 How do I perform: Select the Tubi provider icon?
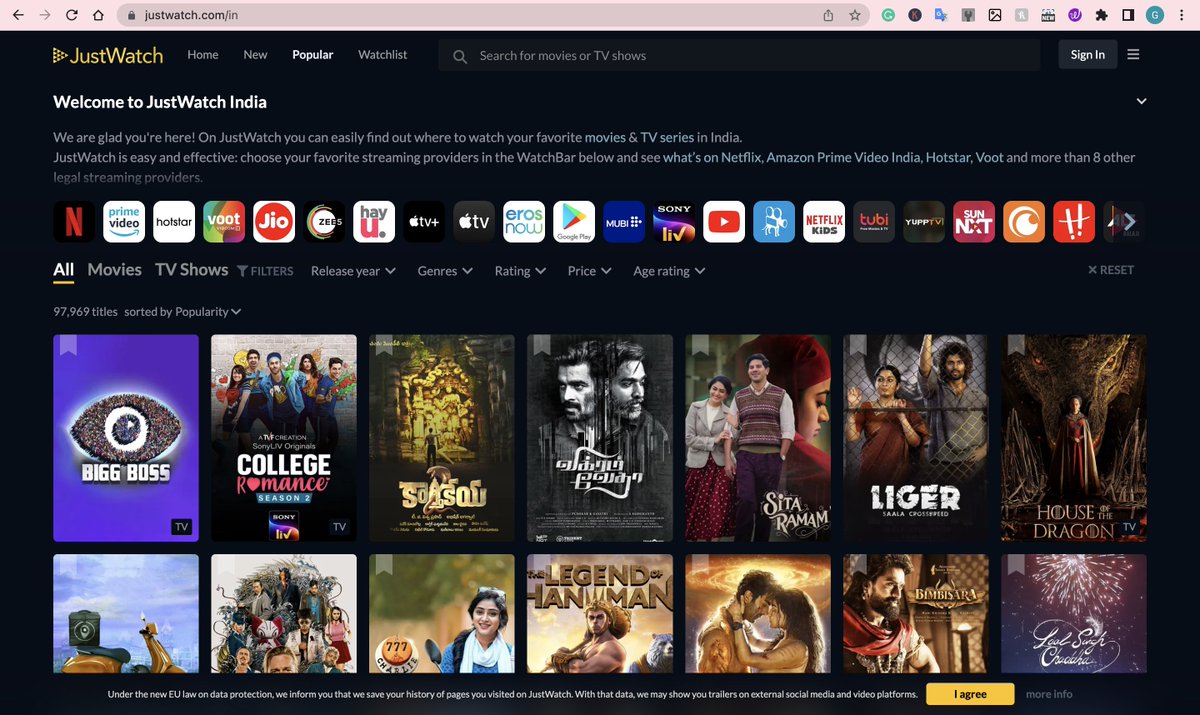click(874, 222)
